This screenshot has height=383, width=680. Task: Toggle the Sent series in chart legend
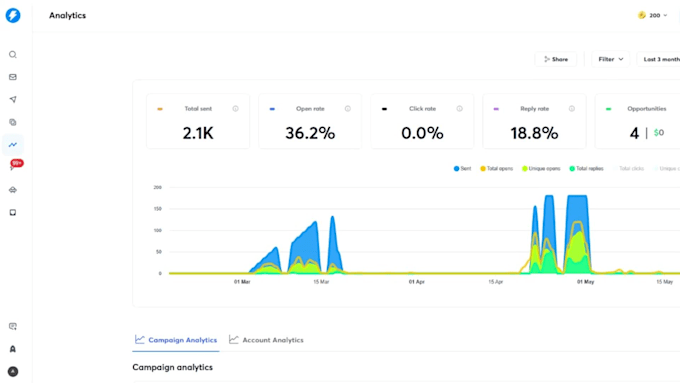tap(462, 169)
